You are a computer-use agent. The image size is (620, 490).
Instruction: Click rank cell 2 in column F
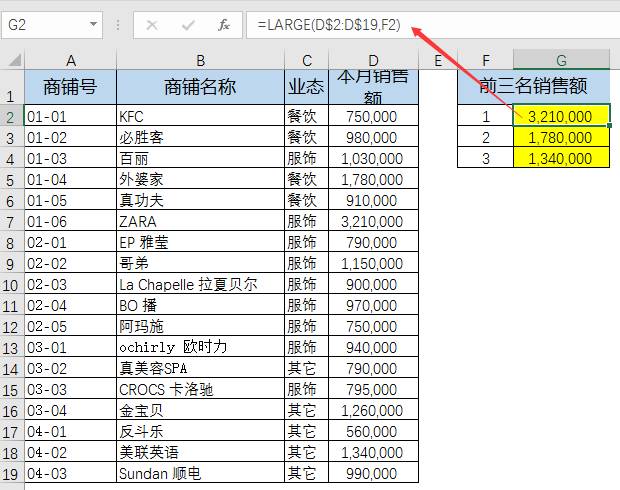pyautogui.click(x=486, y=136)
